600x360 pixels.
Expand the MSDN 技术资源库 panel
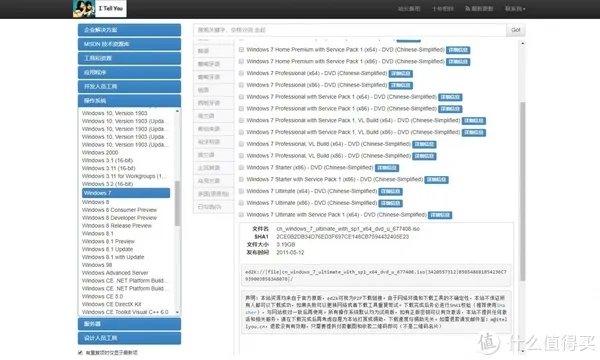click(129, 44)
